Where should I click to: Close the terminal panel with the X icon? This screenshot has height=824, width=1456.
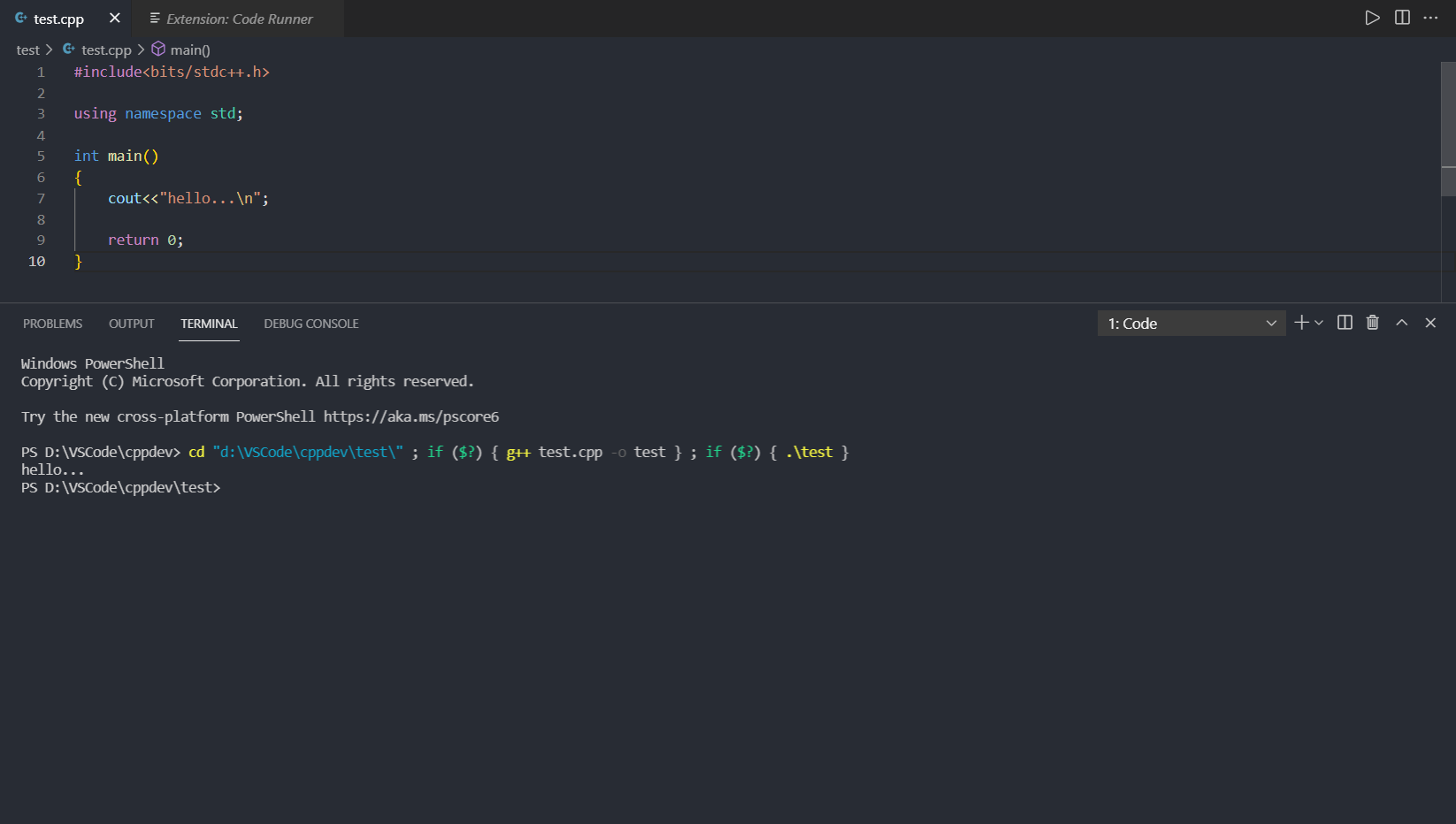tap(1430, 323)
